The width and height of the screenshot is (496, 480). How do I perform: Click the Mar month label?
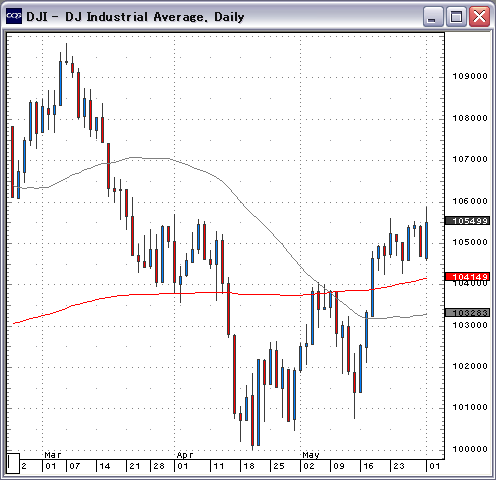coord(53,455)
